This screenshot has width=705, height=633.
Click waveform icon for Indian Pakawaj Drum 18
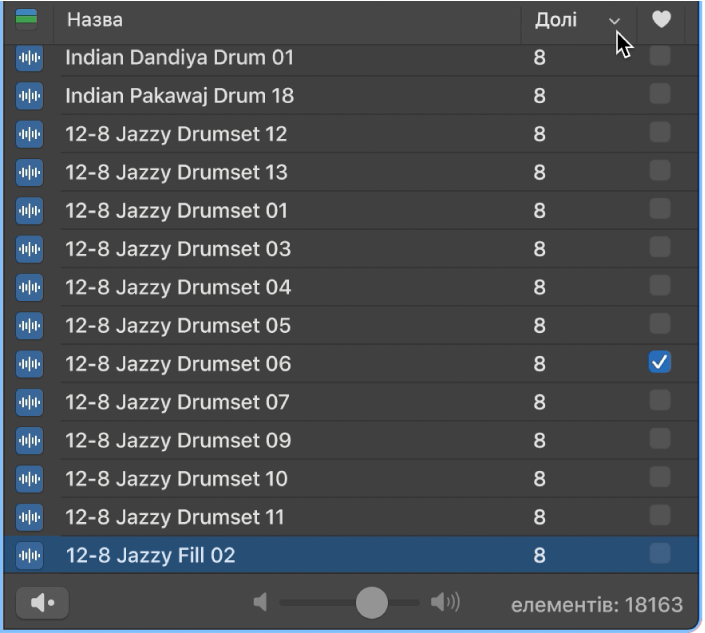(30, 96)
